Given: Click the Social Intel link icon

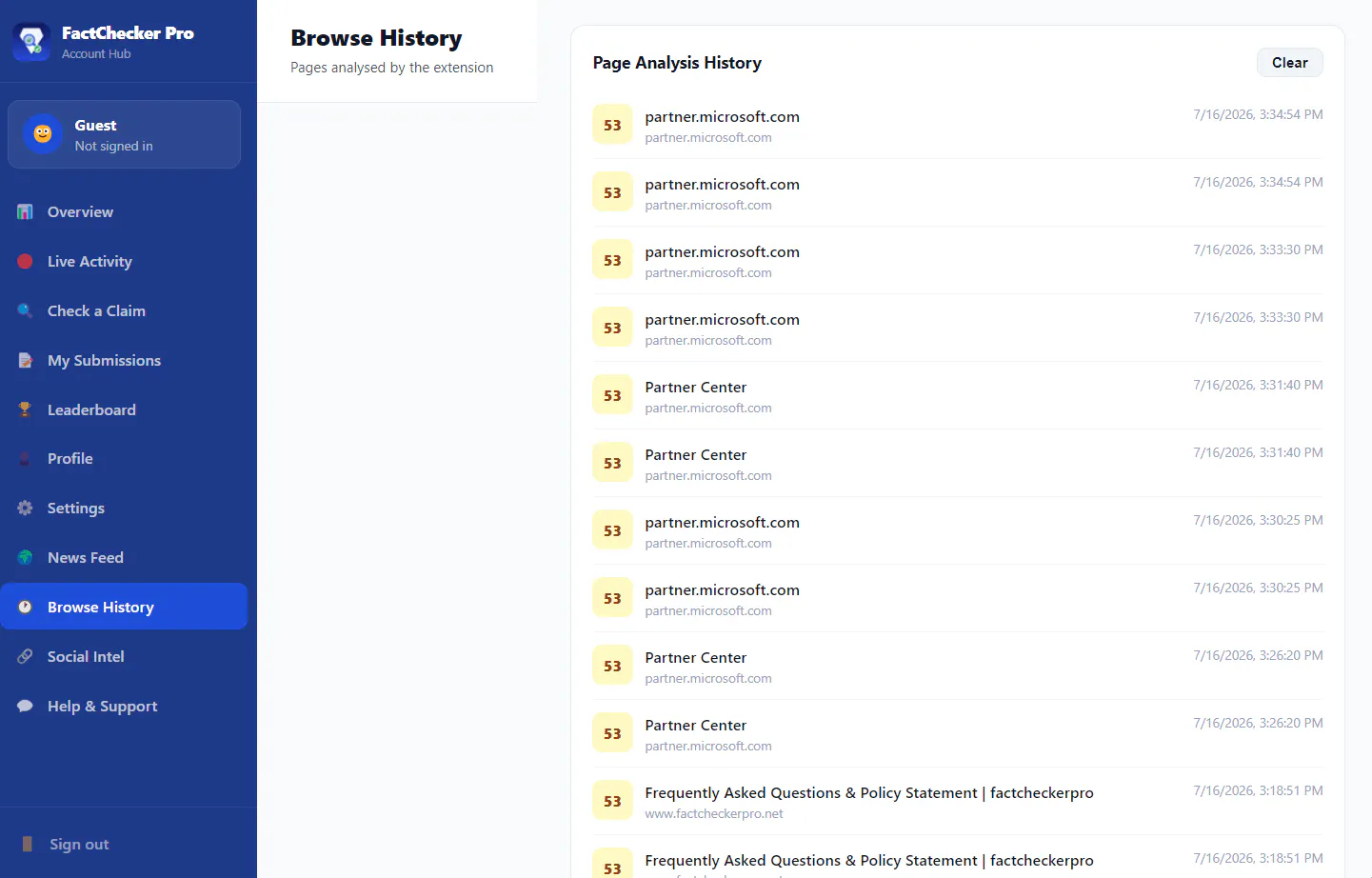Looking at the screenshot, I should coord(25,656).
